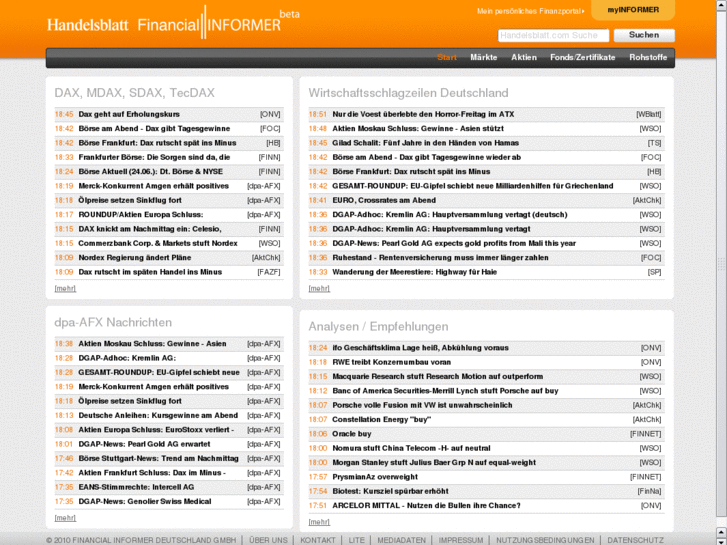The height and width of the screenshot is (545, 727).
Task: Open the Handelsblatt logo link
Action: tap(87, 25)
